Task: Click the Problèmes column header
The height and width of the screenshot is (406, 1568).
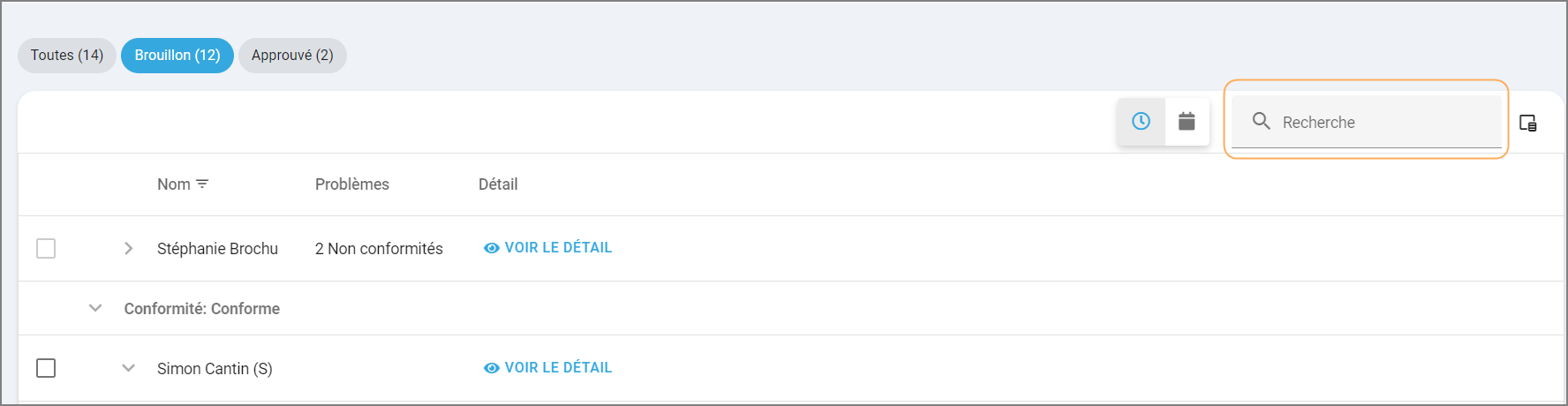Action: pos(351,184)
